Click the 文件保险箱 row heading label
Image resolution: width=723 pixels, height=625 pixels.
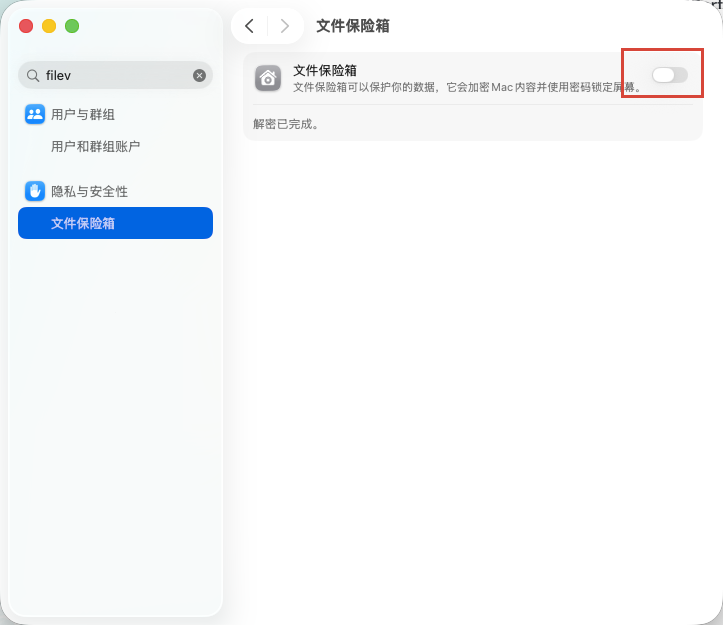[x=325, y=70]
